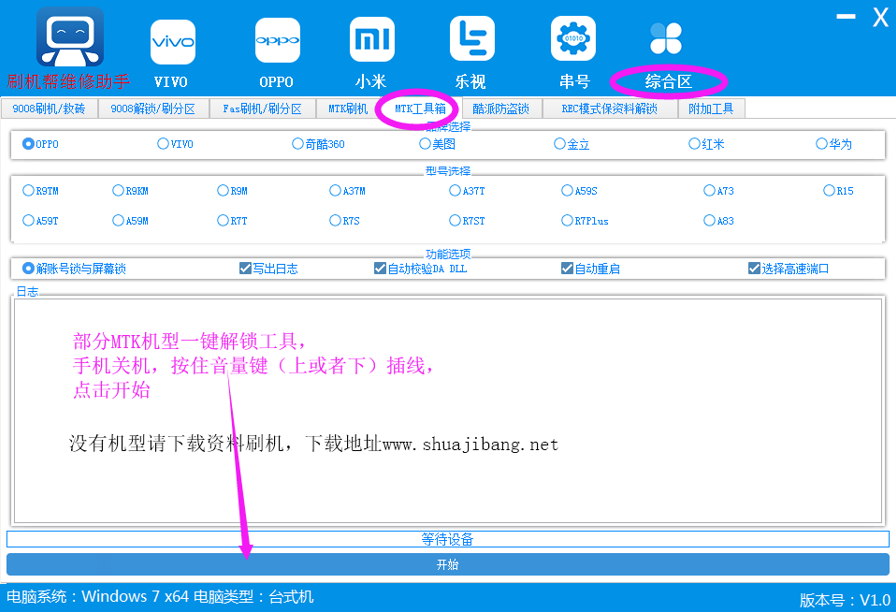Screen dimensions: 896x612
Task: Choose the A59M model
Action: [118, 221]
